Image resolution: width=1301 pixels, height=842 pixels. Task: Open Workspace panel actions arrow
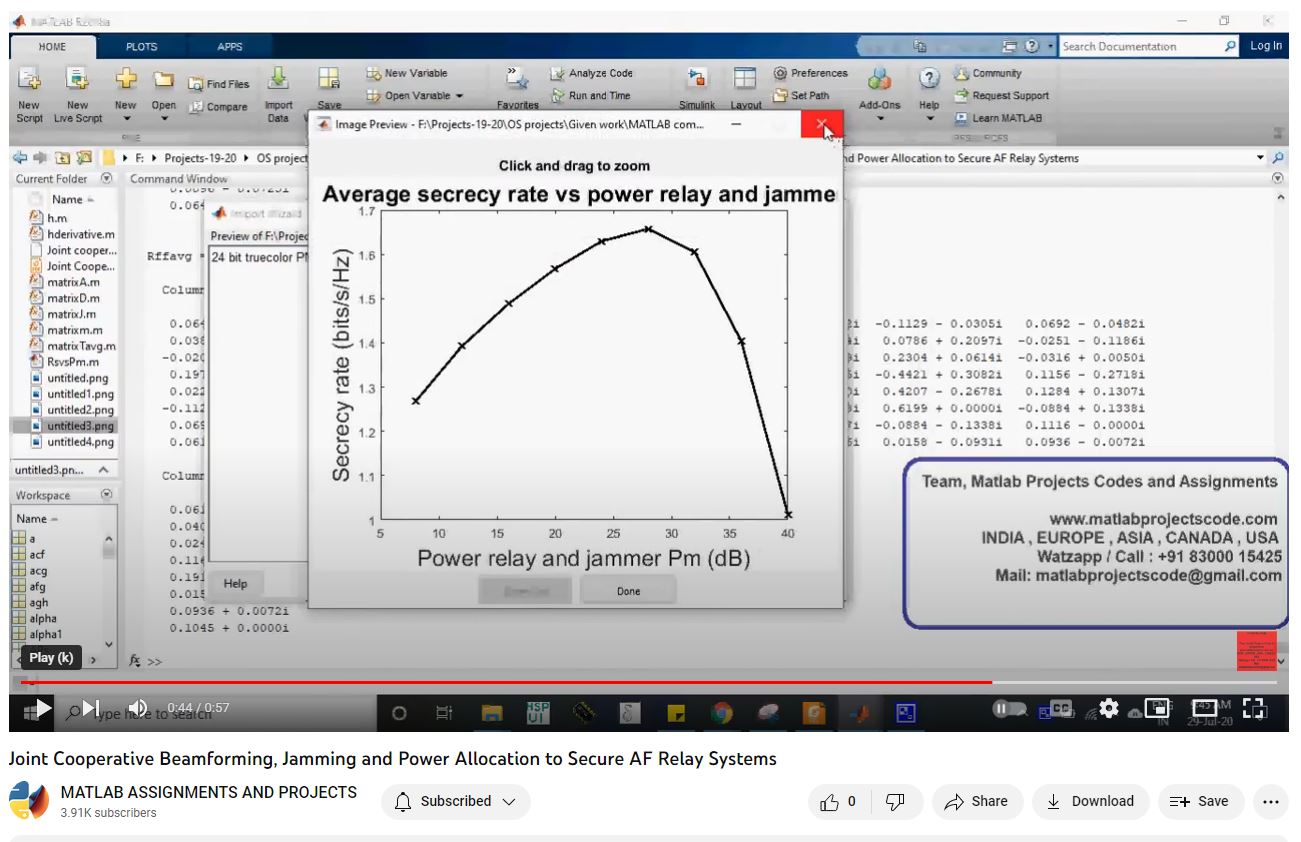106,495
